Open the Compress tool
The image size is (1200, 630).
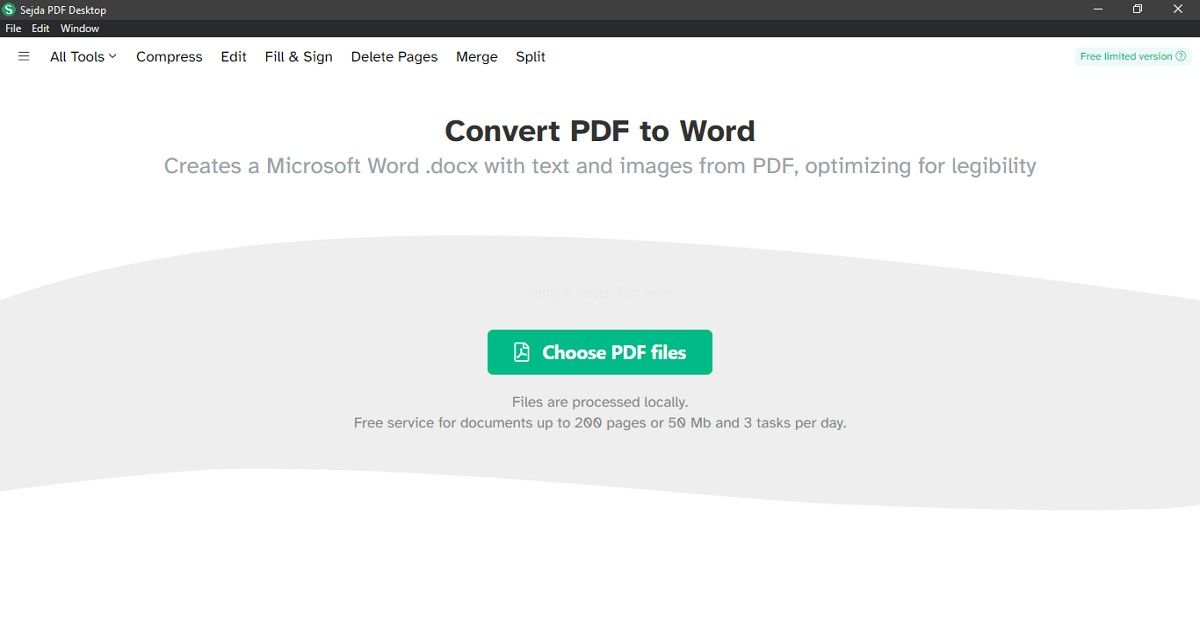(169, 57)
